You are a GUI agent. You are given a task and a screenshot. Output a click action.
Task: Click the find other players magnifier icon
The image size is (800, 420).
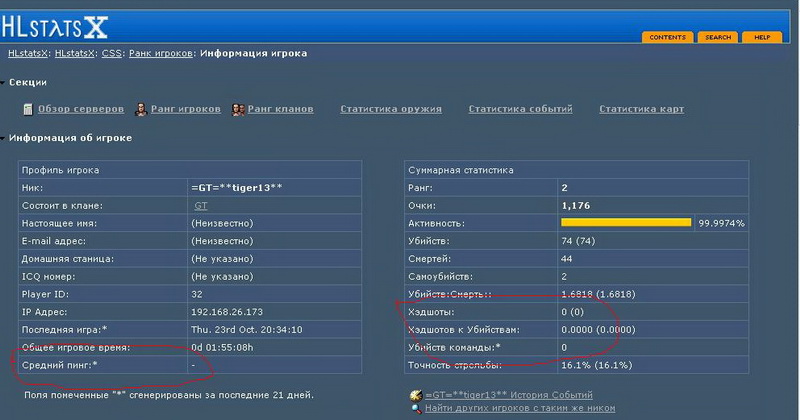pyautogui.click(x=416, y=408)
